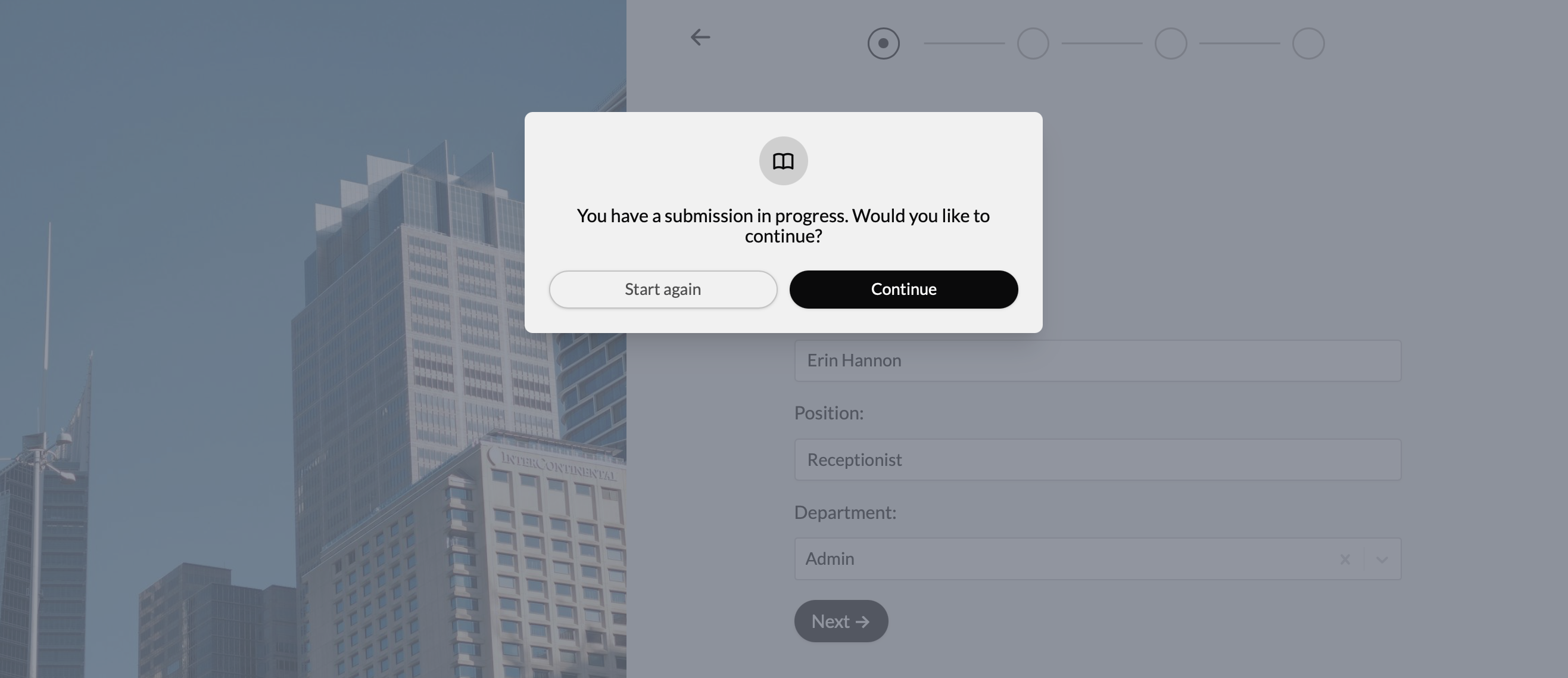This screenshot has width=1568, height=678.
Task: Click the submission in progress message text
Action: pyautogui.click(x=783, y=225)
